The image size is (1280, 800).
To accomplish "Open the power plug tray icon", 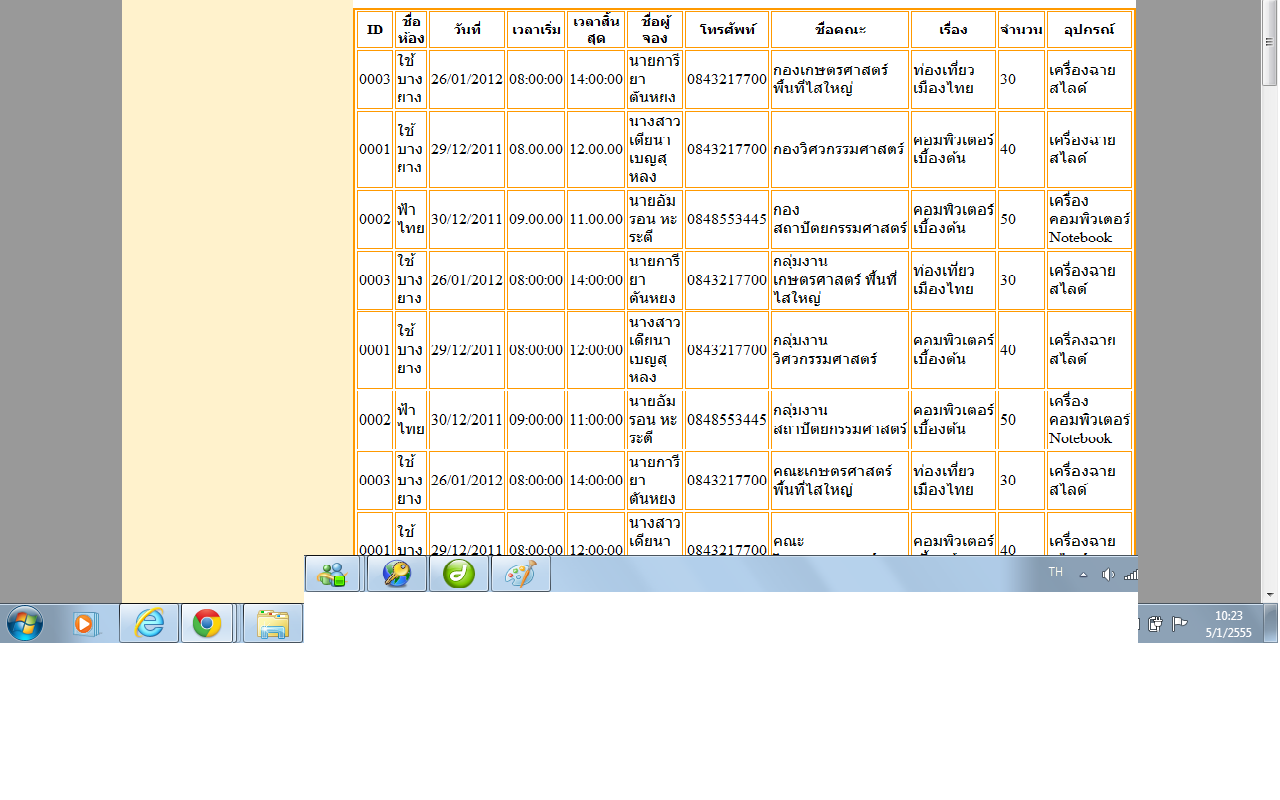I will (1155, 624).
